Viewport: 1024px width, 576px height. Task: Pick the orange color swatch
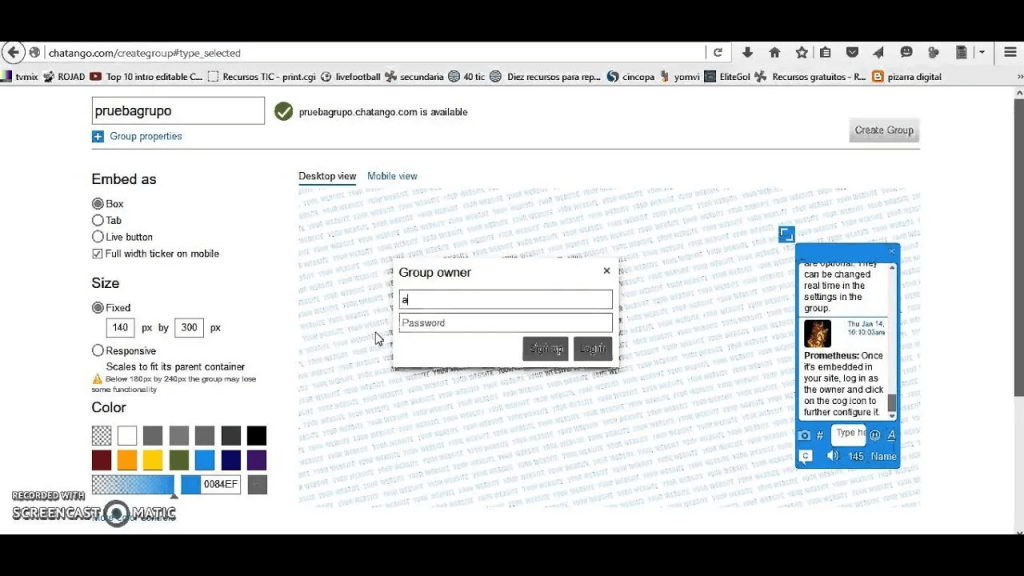(x=127, y=460)
